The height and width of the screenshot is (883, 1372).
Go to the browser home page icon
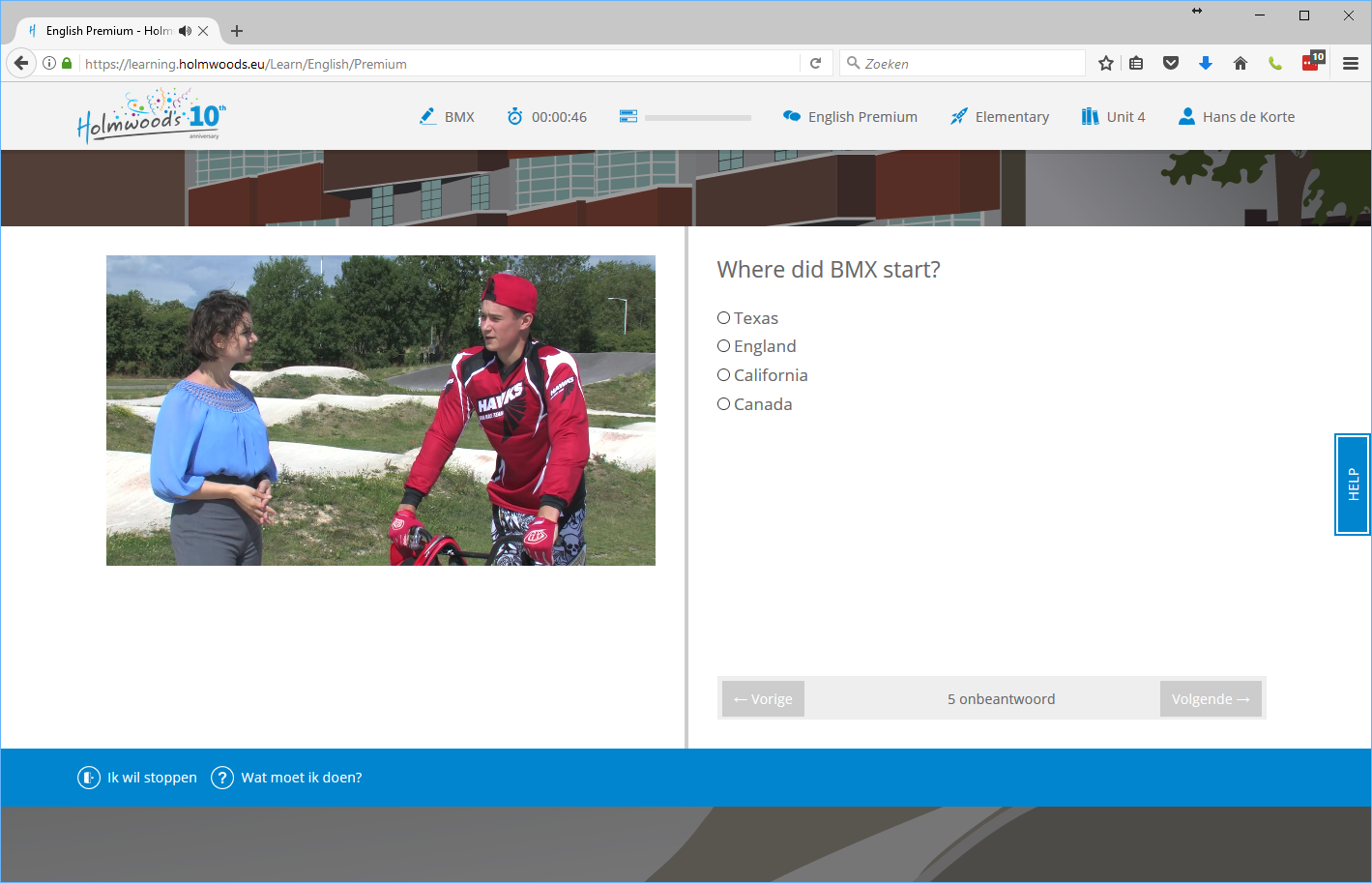click(1241, 63)
